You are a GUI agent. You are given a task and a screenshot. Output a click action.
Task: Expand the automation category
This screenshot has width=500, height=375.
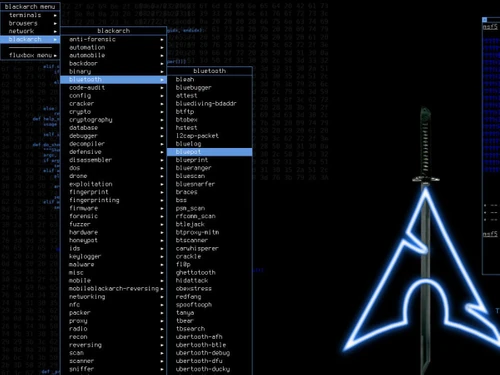click(x=113, y=47)
